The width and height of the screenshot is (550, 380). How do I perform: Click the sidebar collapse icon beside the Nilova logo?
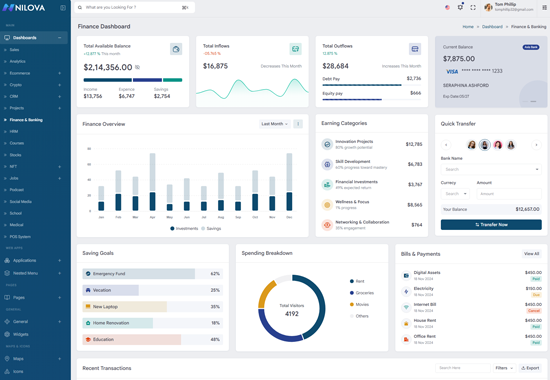tap(63, 8)
